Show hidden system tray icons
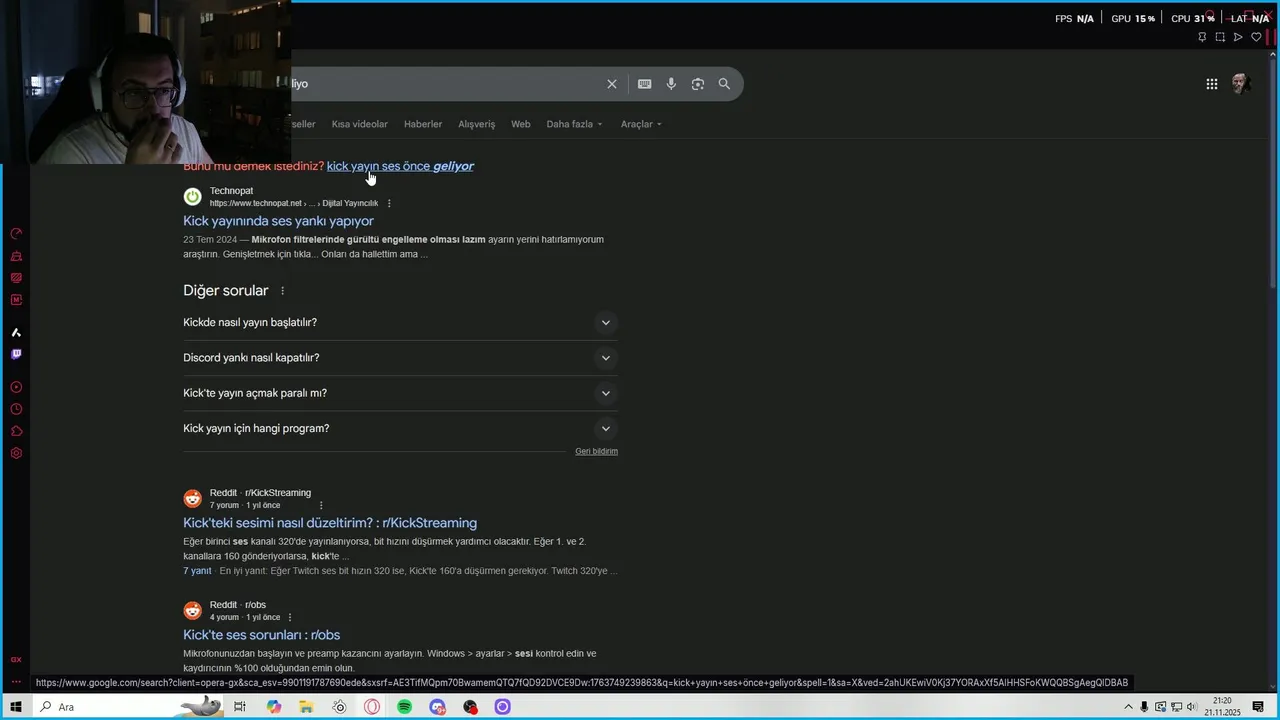This screenshot has width=1280, height=720. click(1129, 707)
